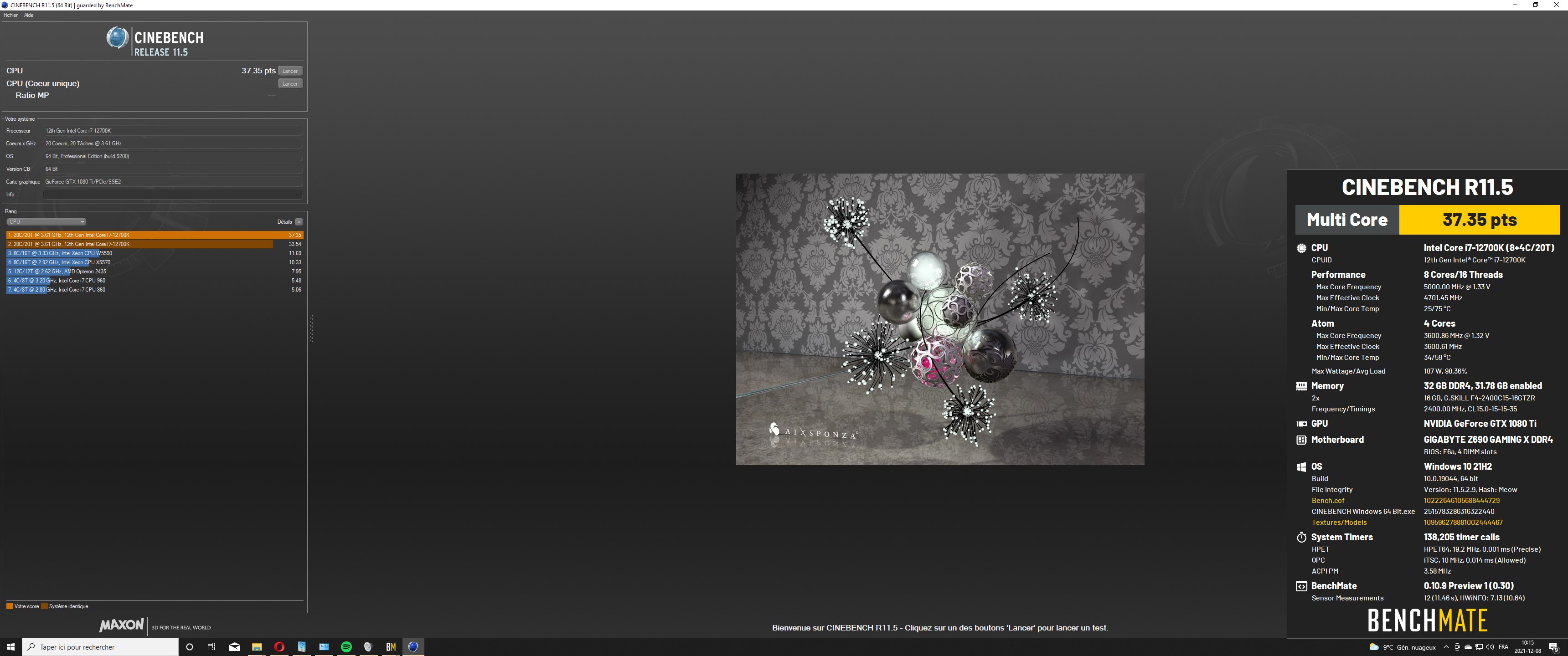The height and width of the screenshot is (656, 1568).
Task: Click the Windows OS icon in BenchMate panel
Action: tap(1301, 467)
